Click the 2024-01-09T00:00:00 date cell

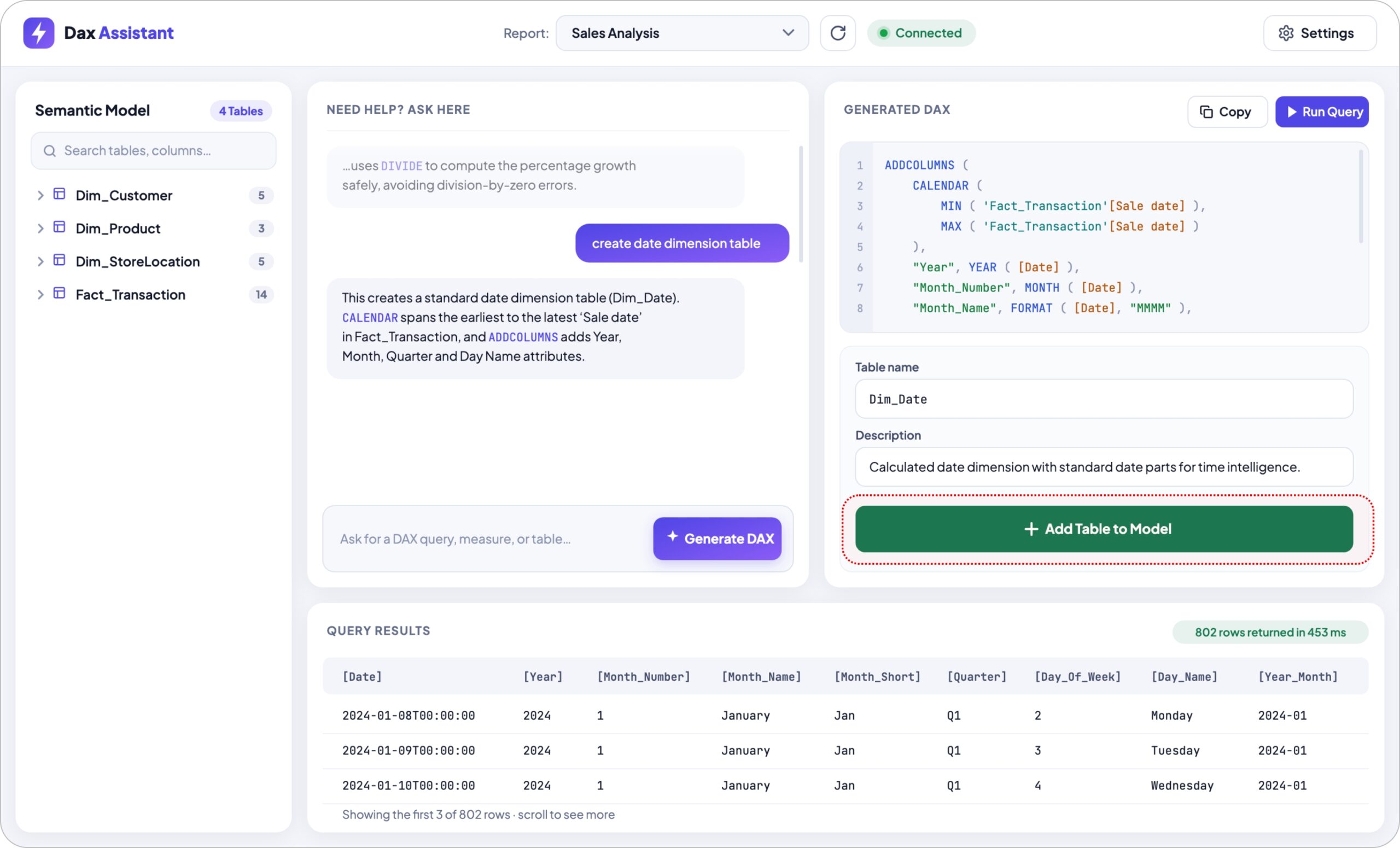(x=409, y=750)
